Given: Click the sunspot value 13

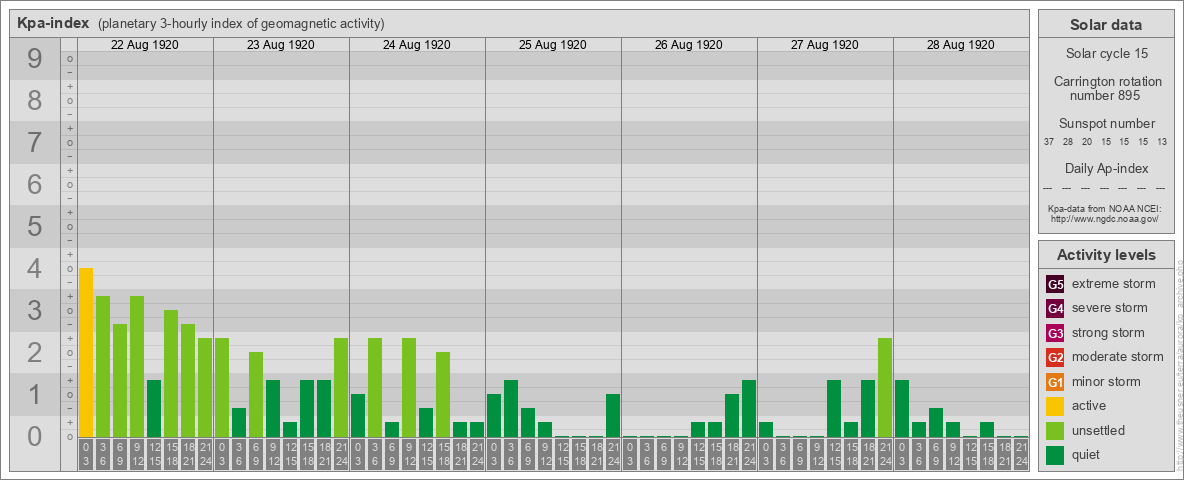Looking at the screenshot, I should point(1162,142).
